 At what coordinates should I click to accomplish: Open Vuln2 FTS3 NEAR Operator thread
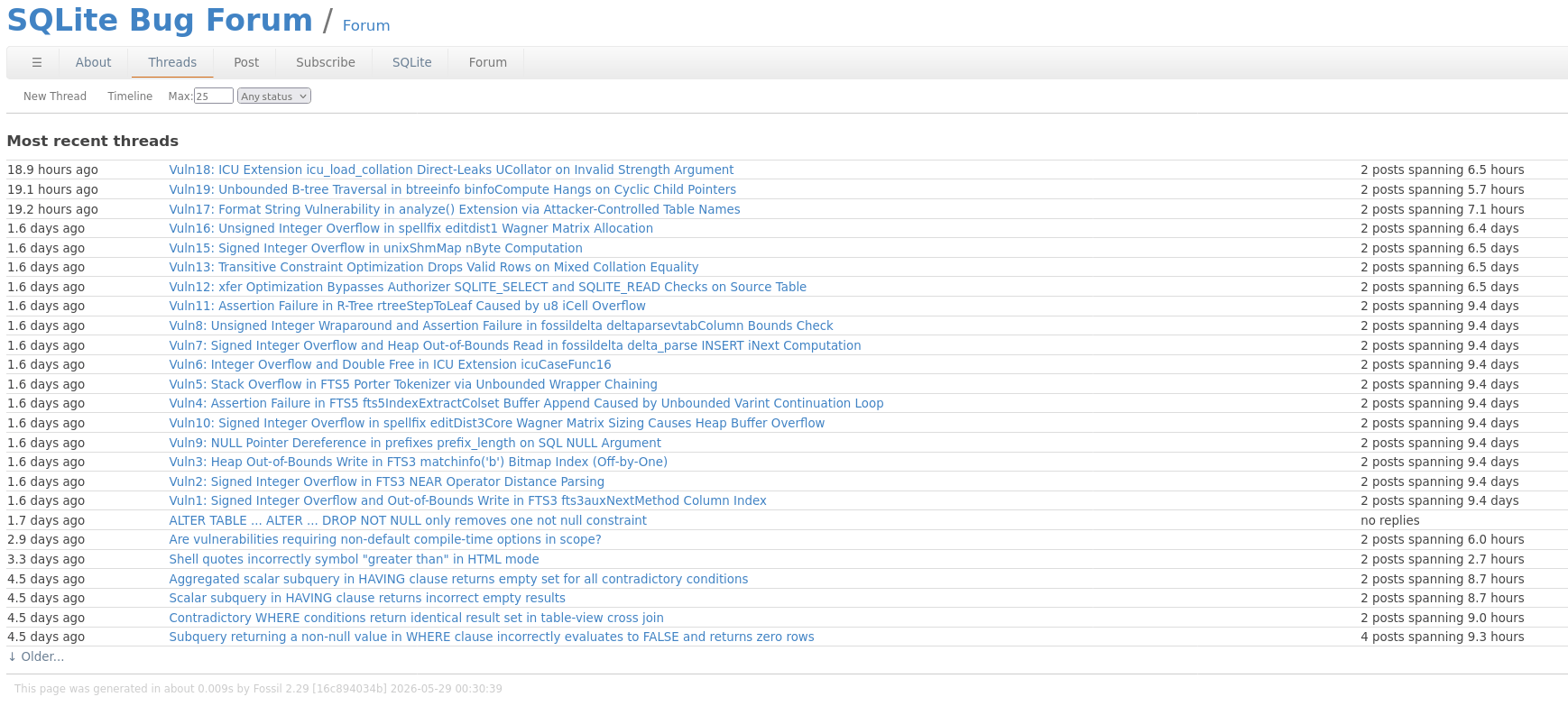387,481
